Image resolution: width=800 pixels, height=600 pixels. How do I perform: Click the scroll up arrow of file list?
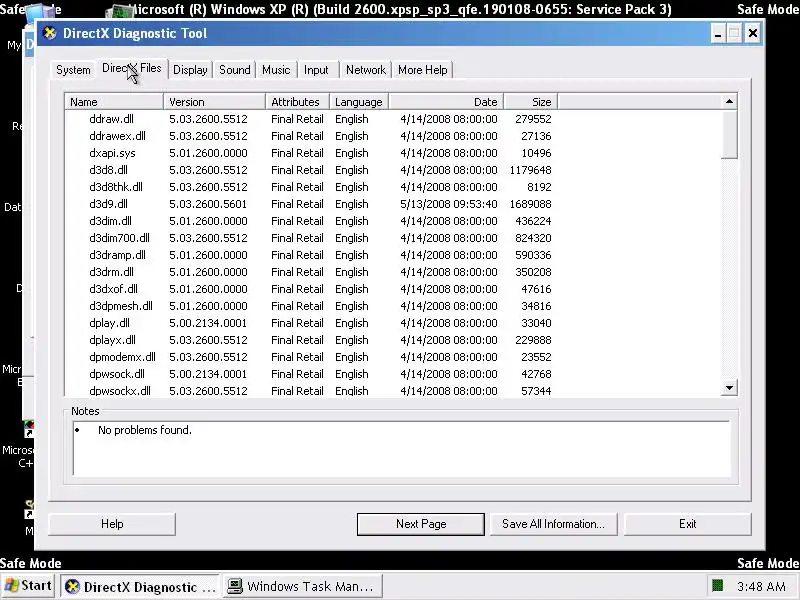(730, 102)
